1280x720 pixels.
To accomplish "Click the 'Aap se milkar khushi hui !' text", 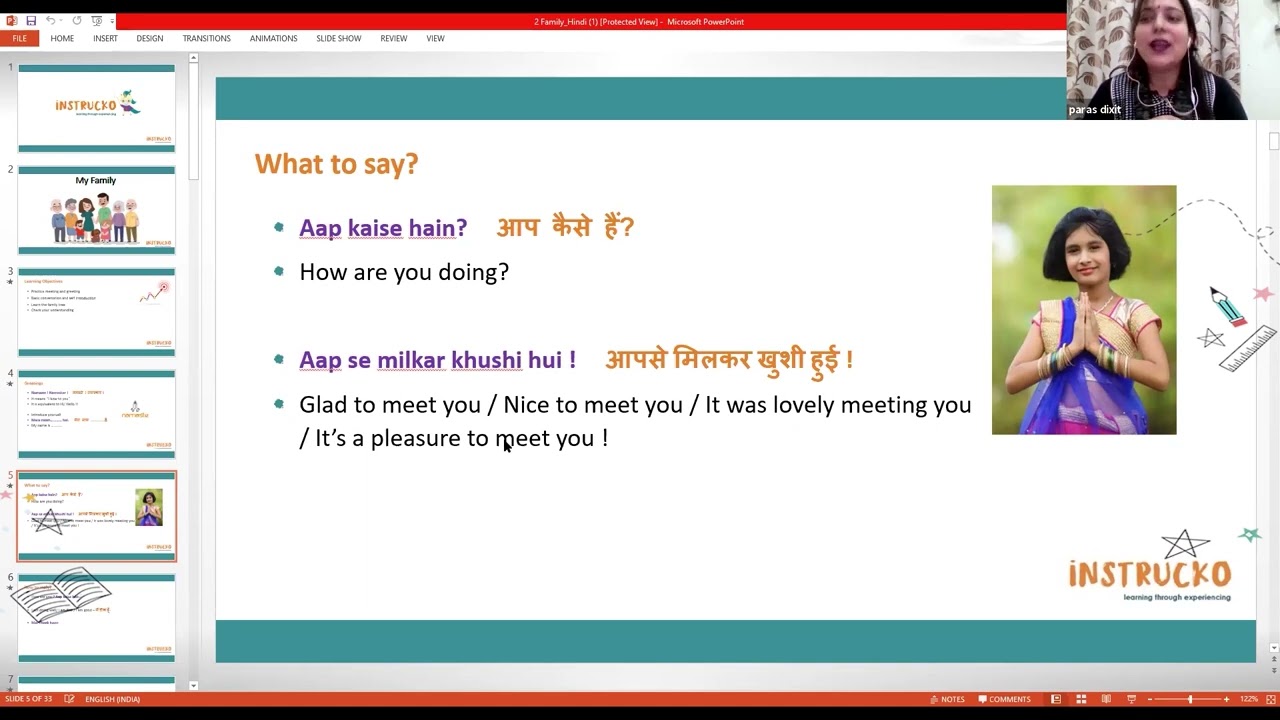I will pos(437,360).
